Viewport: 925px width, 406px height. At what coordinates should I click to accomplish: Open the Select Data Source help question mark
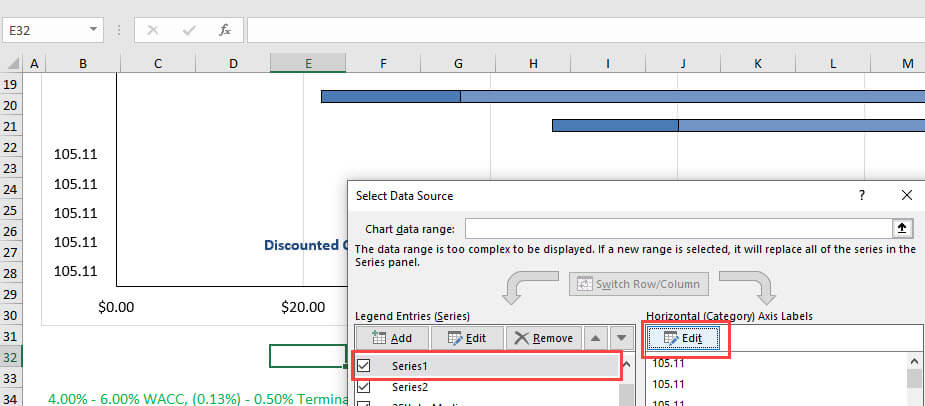[x=862, y=196]
